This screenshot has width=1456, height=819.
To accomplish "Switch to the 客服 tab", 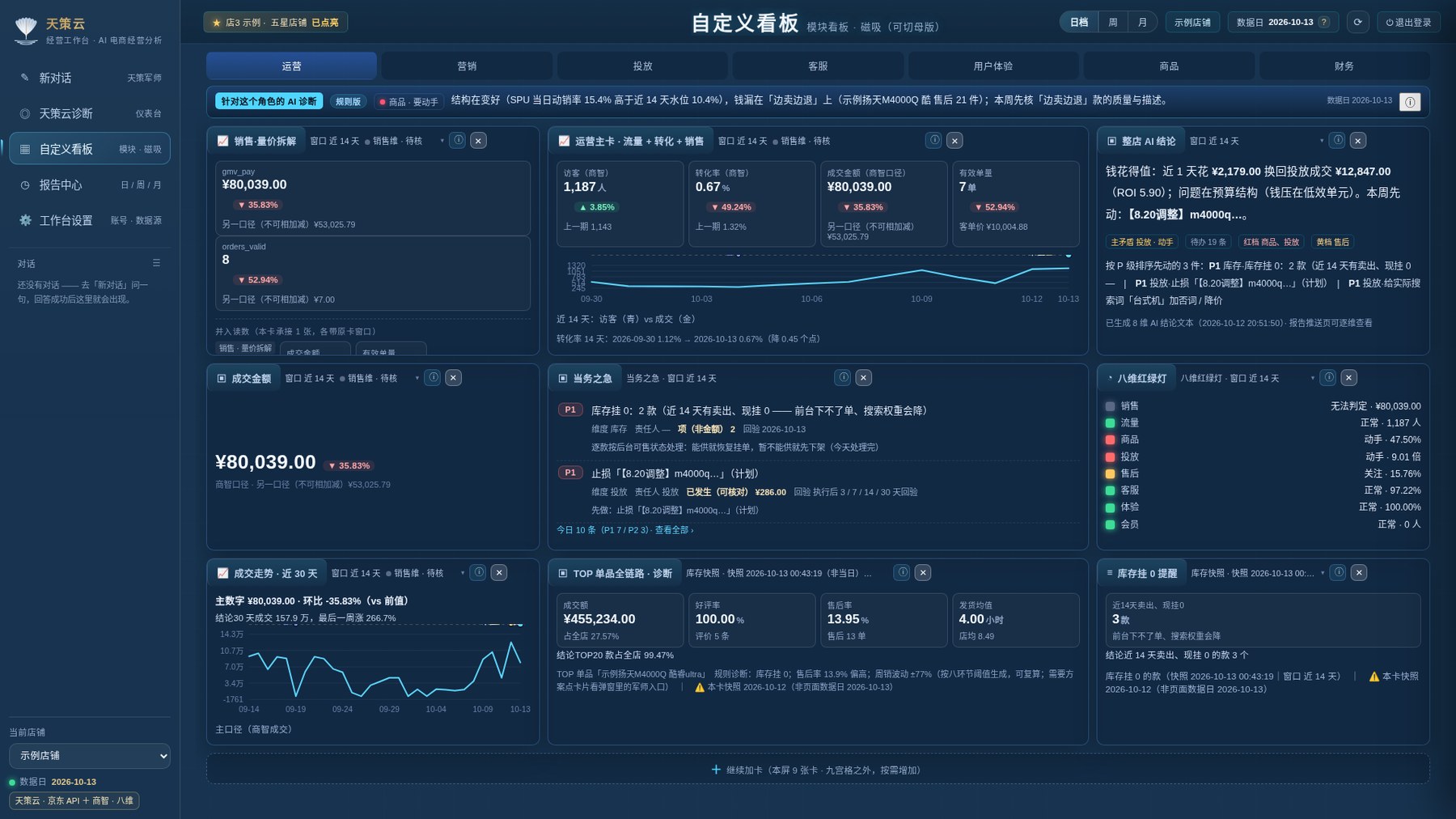I will [x=818, y=66].
